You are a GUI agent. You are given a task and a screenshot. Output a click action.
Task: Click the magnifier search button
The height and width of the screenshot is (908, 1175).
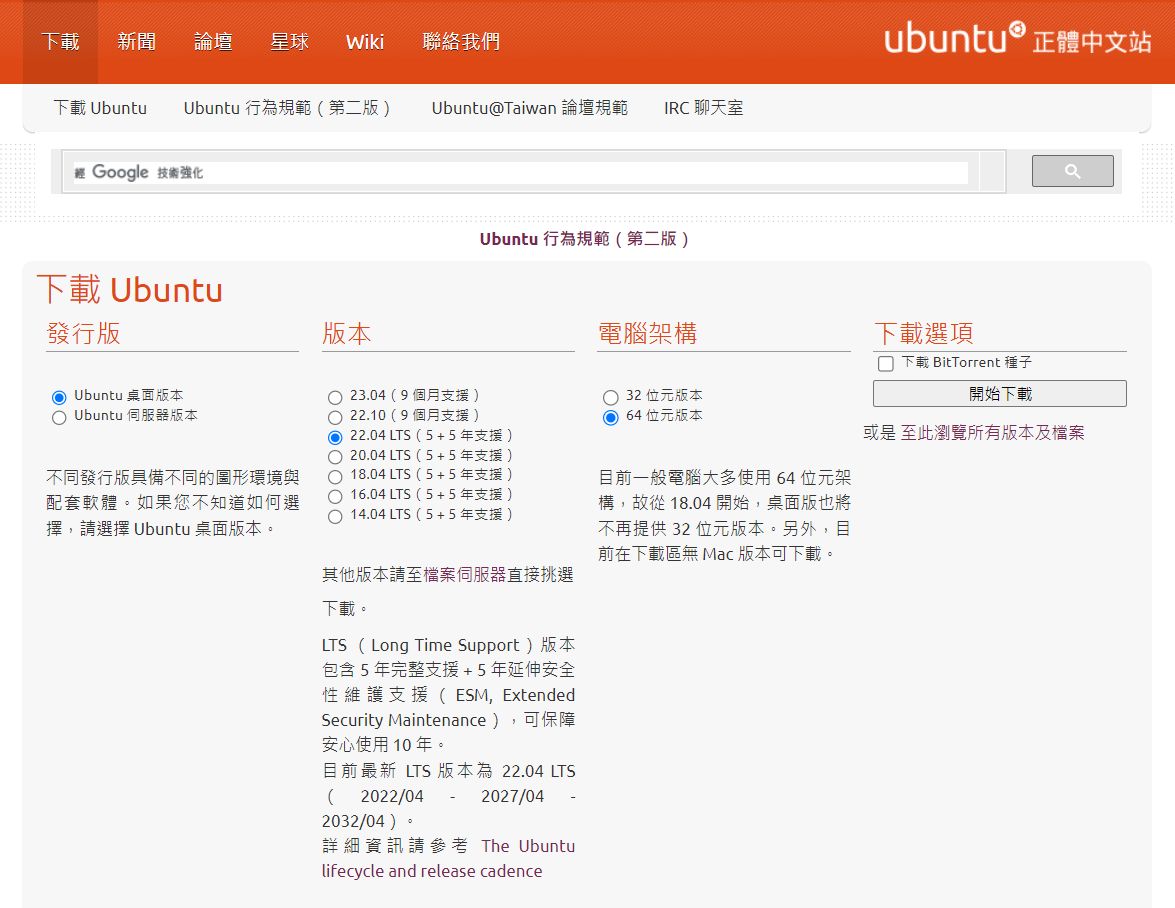click(1072, 171)
